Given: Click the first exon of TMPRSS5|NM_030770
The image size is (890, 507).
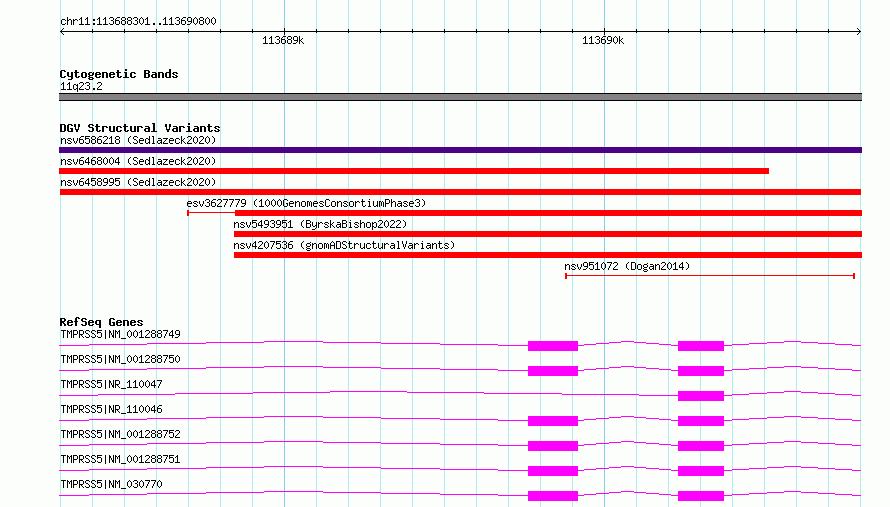Looking at the screenshot, I should point(553,496).
